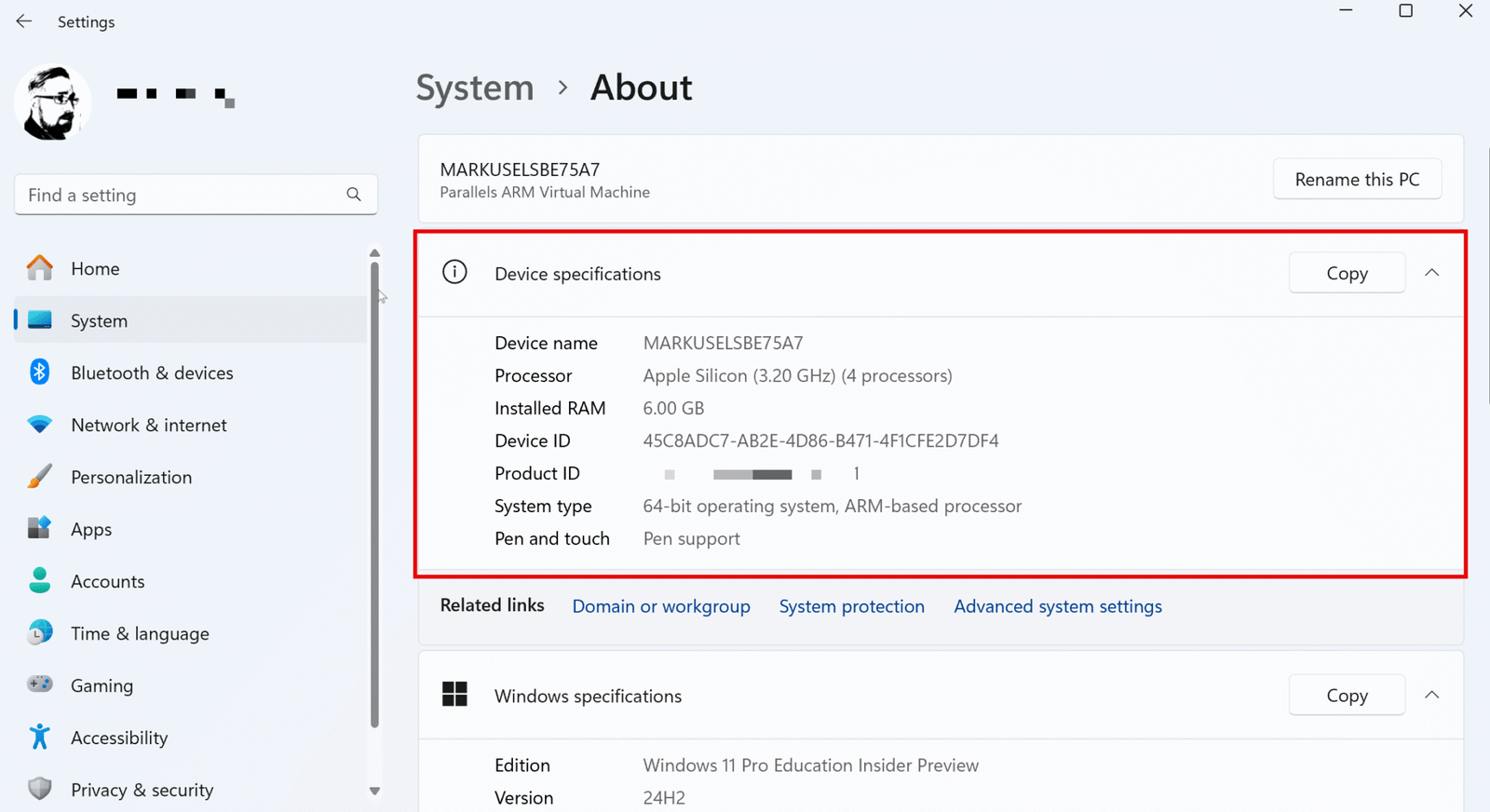Click the Accessibility figure icon

click(40, 737)
